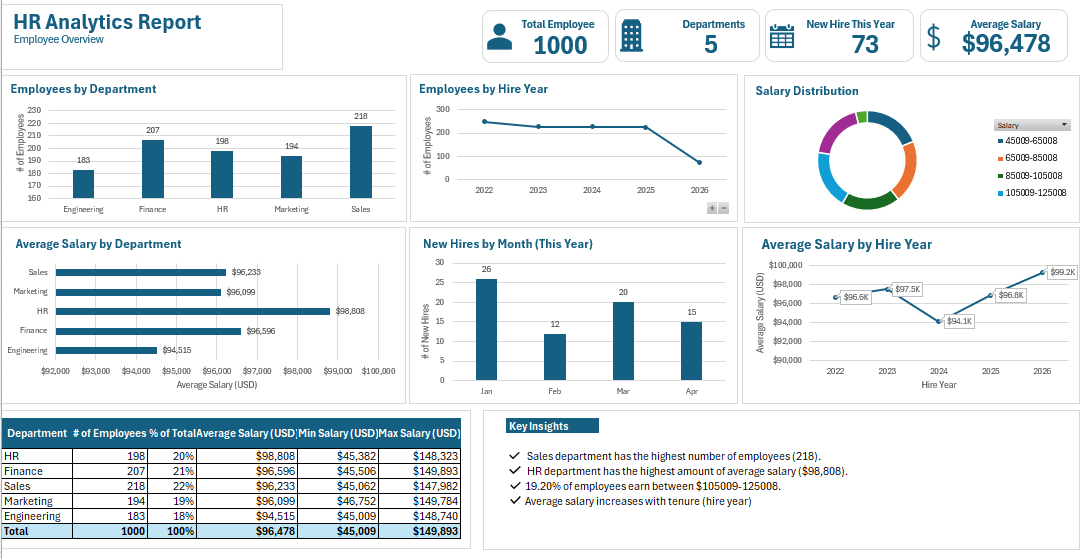Screen dimensions: 1091x559
Task: Select the Engineering bar labeled 183
Action: (83, 184)
